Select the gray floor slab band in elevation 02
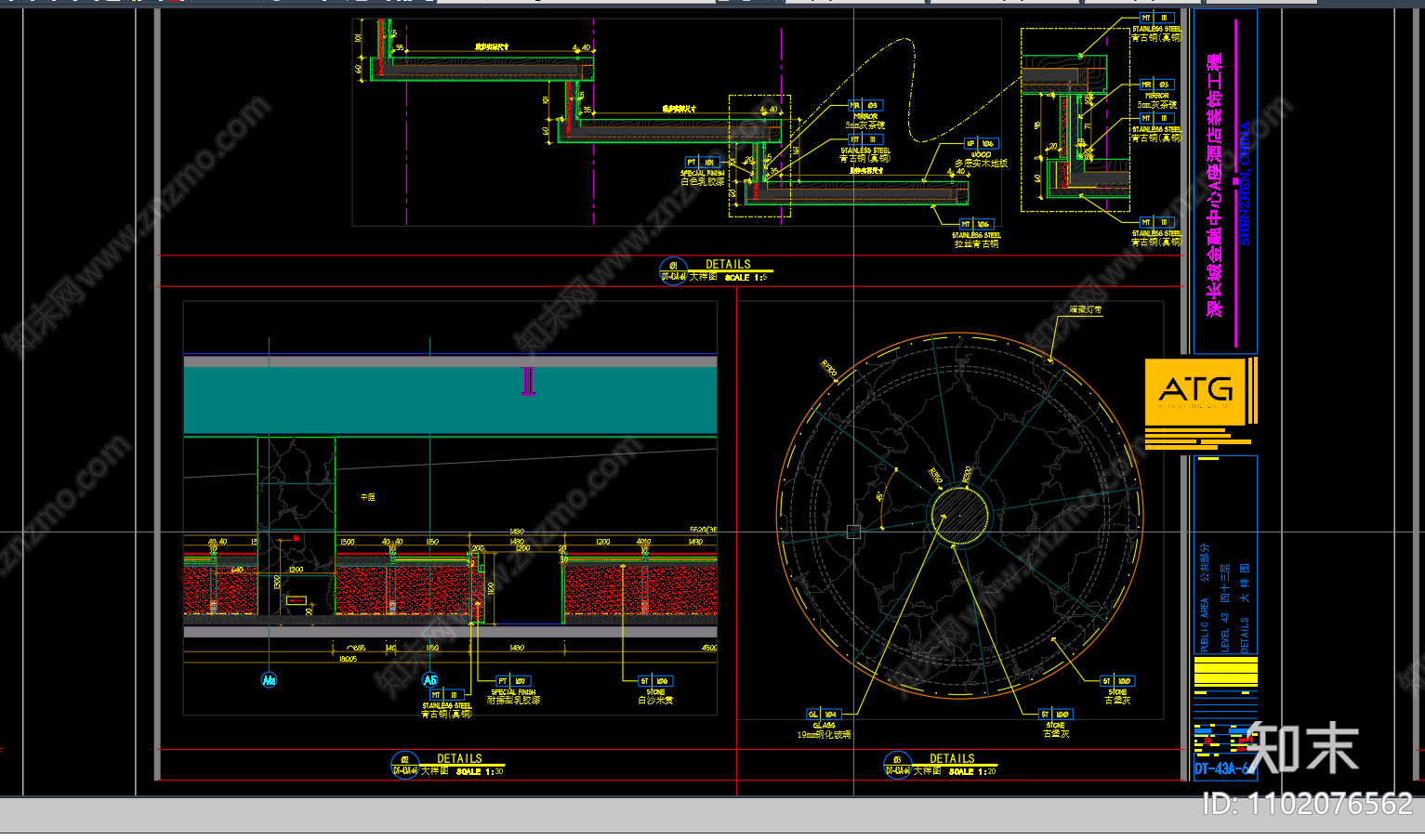This screenshot has height=840, width=1425. pyautogui.click(x=451, y=632)
